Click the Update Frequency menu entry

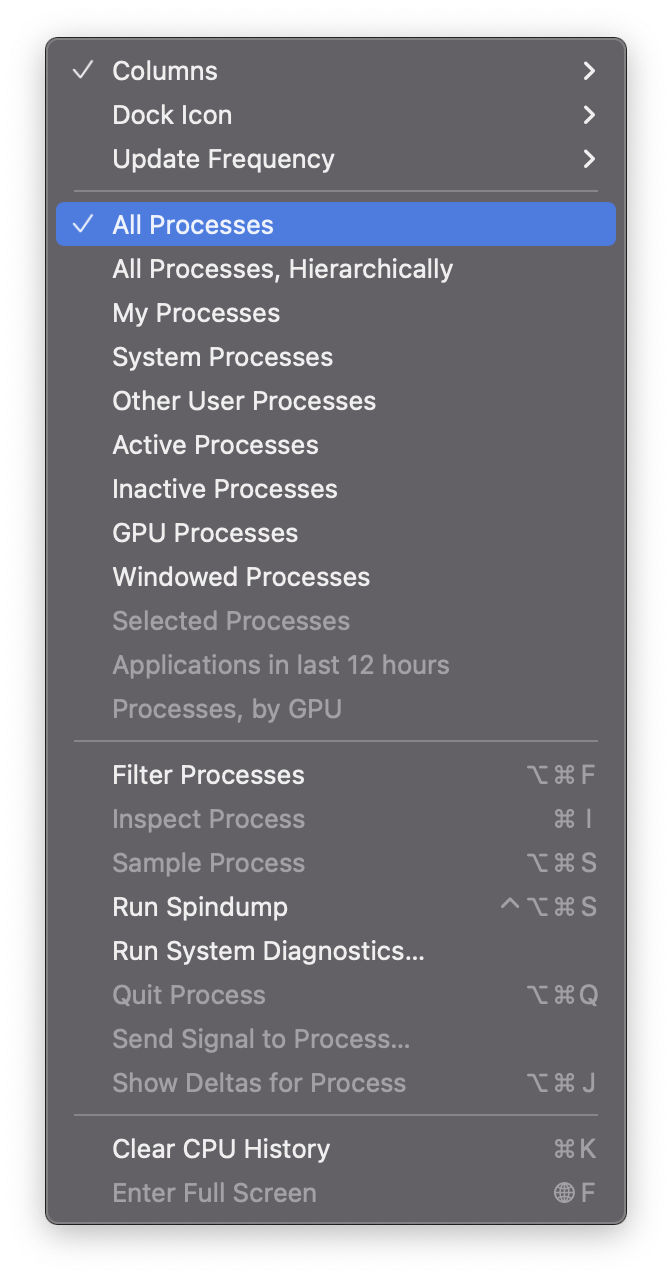223,159
